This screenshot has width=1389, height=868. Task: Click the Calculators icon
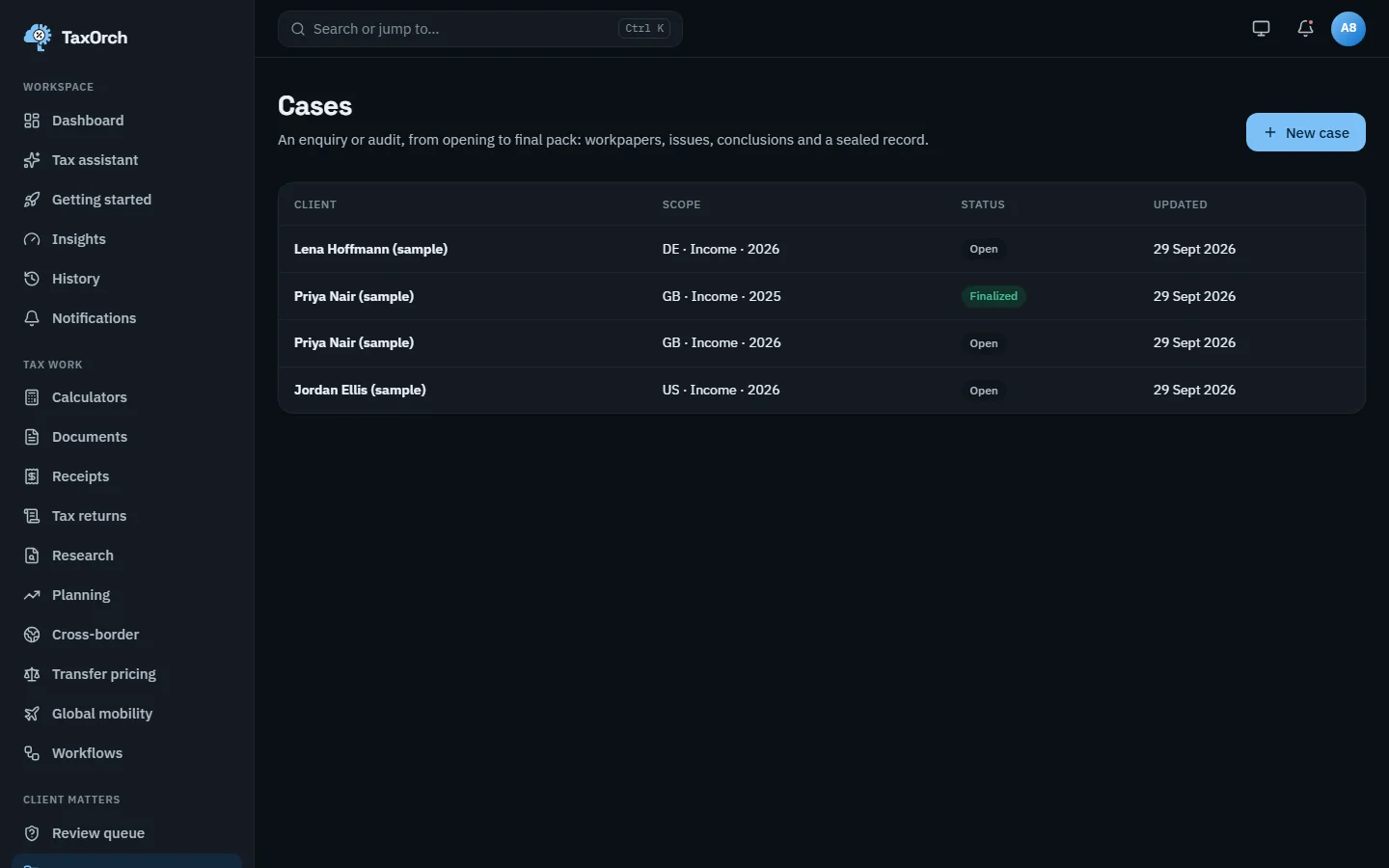click(x=32, y=397)
